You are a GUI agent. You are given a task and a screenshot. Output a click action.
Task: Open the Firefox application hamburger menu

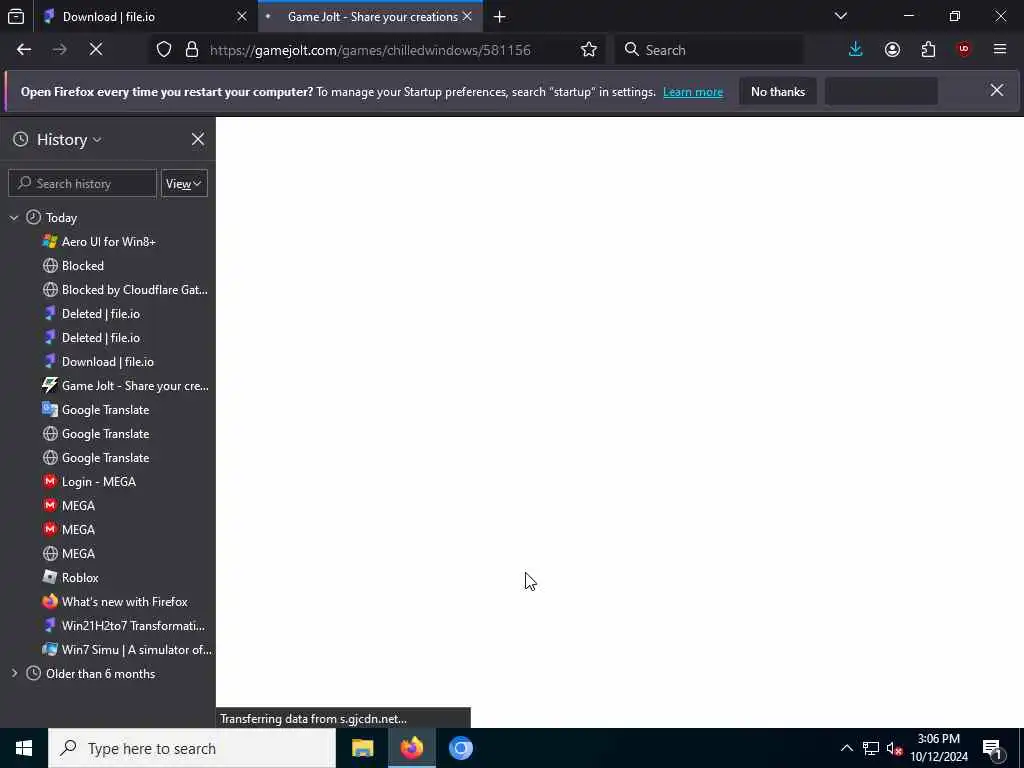1000,50
